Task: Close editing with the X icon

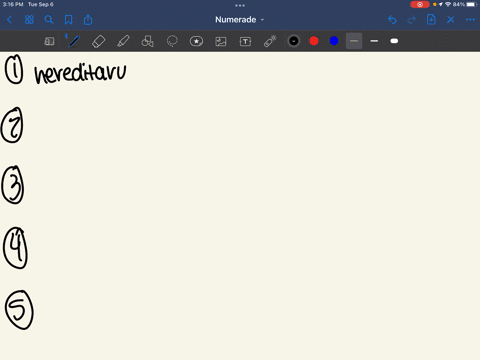Action: (451, 20)
